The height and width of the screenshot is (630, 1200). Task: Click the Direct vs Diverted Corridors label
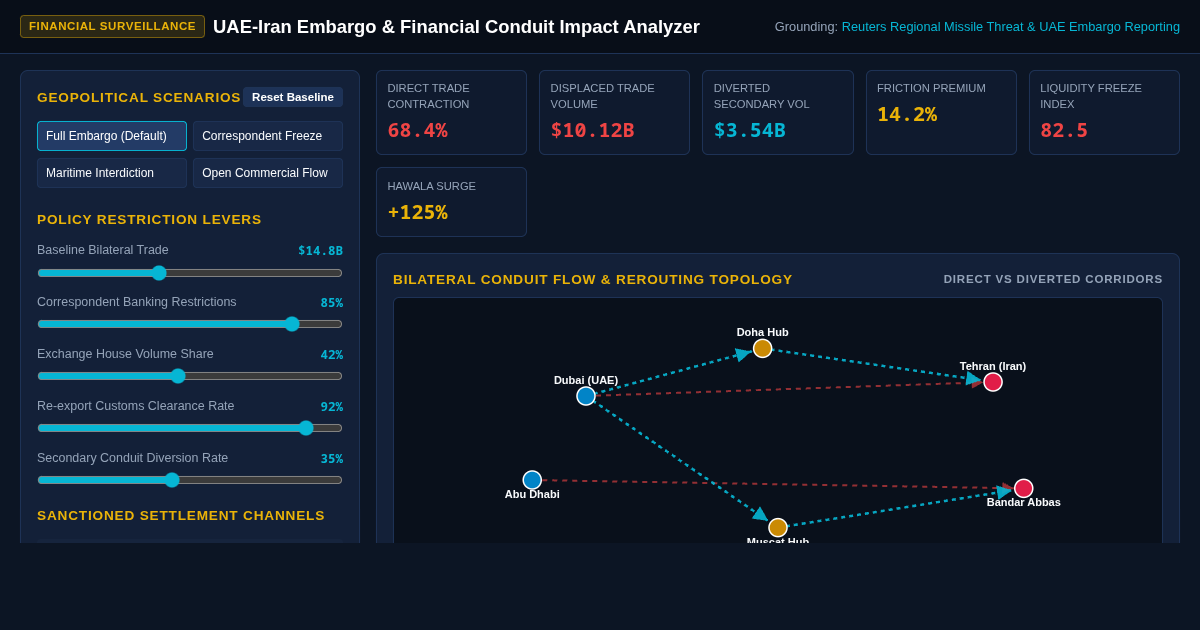click(1053, 279)
